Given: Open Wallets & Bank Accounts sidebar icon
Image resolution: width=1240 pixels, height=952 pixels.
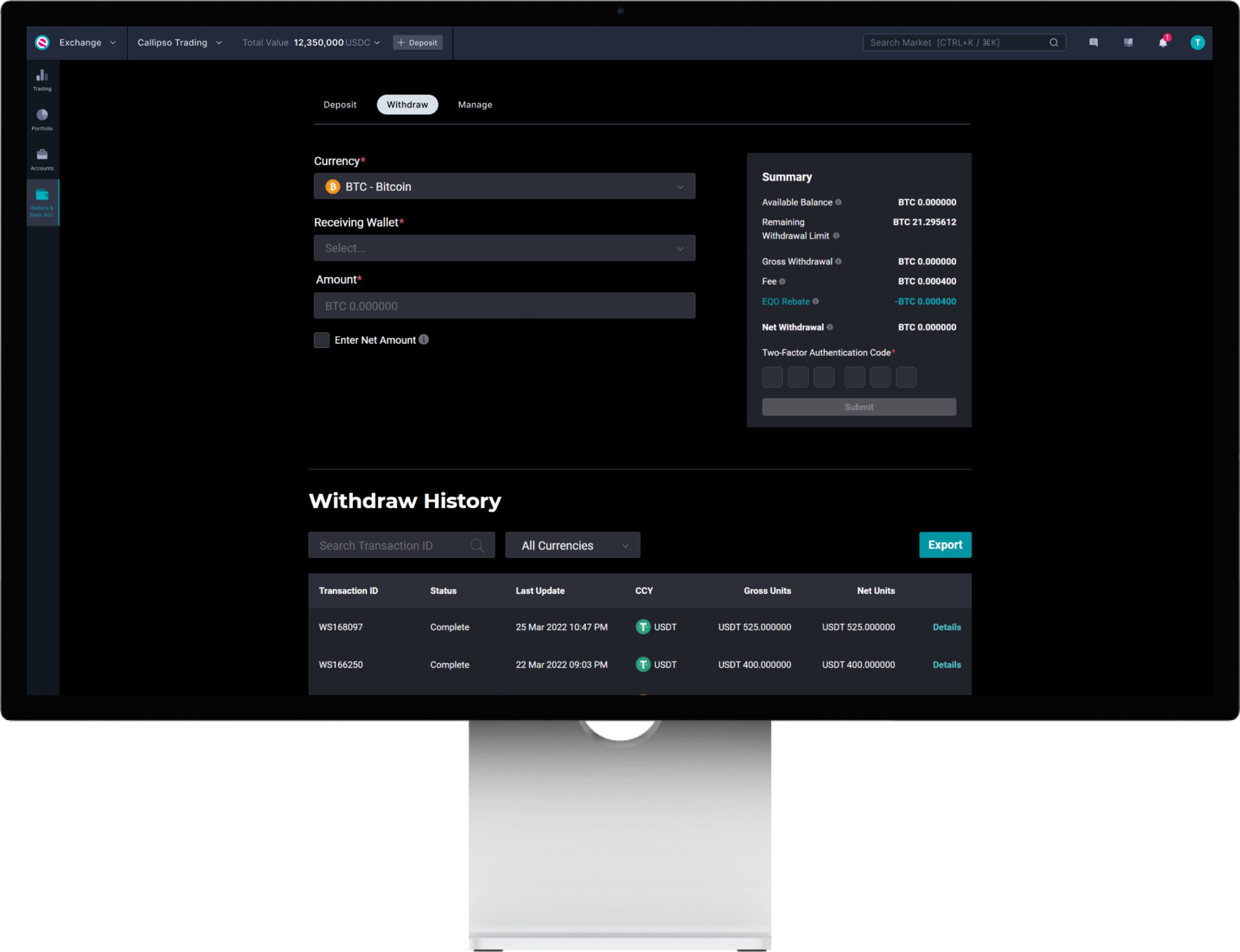Looking at the screenshot, I should (42, 202).
